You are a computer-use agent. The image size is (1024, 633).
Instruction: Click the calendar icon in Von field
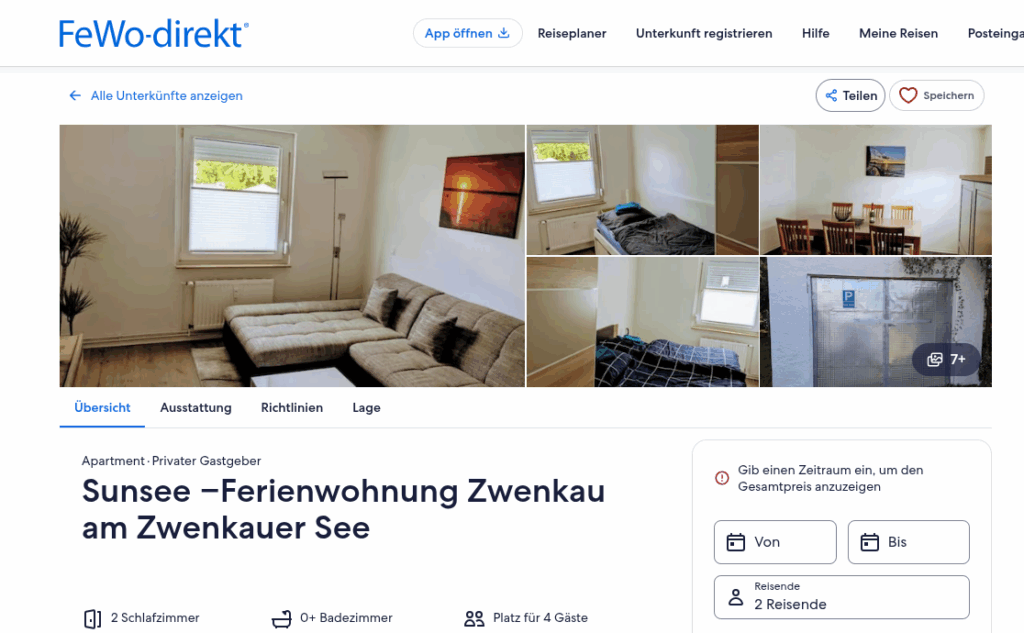(735, 542)
